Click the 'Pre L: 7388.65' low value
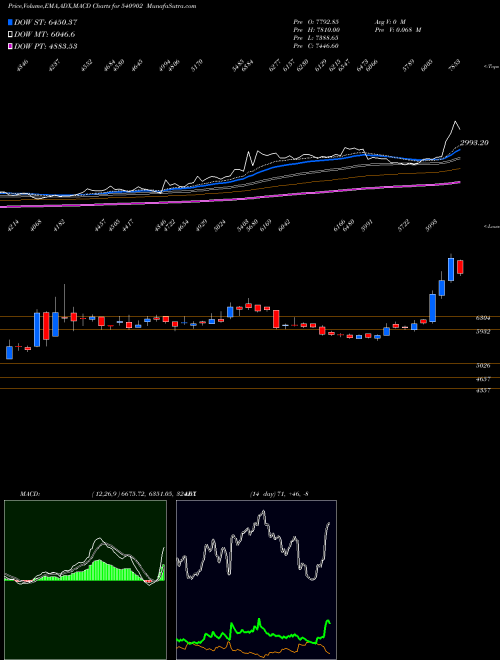Viewport: 500px width, 660px height. (316, 38)
